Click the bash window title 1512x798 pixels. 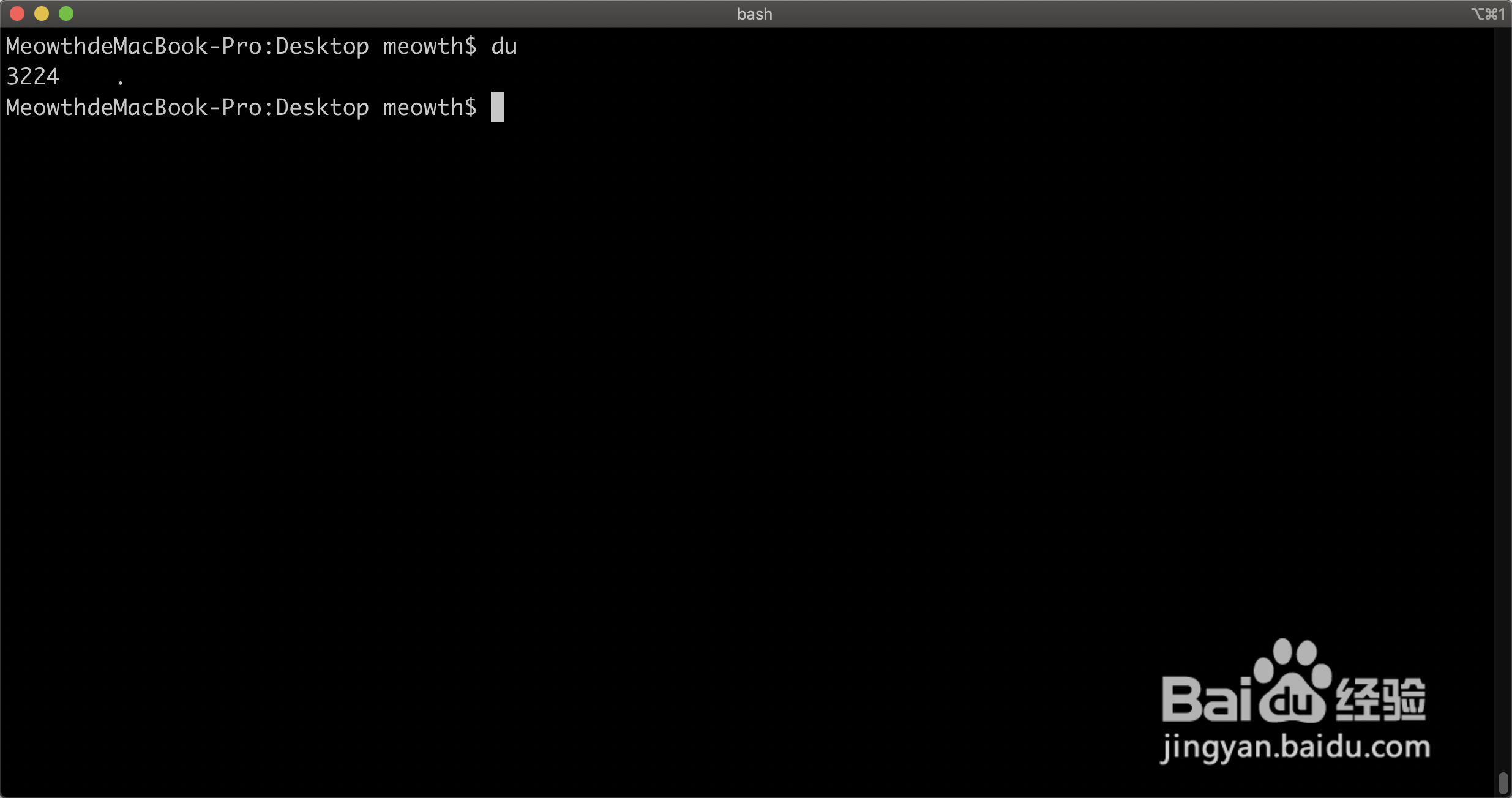click(x=754, y=14)
